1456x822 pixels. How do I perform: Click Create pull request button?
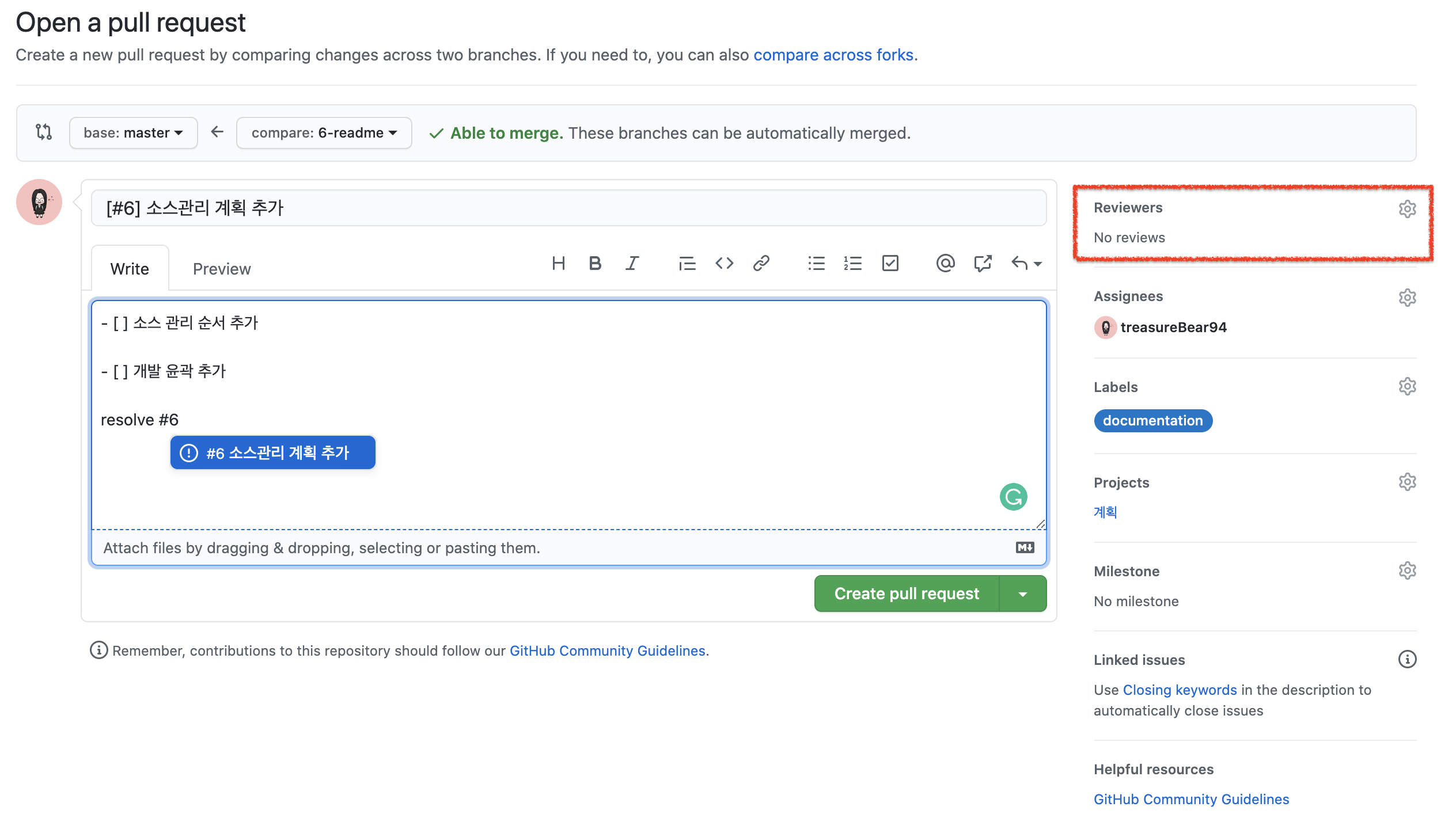tap(907, 594)
